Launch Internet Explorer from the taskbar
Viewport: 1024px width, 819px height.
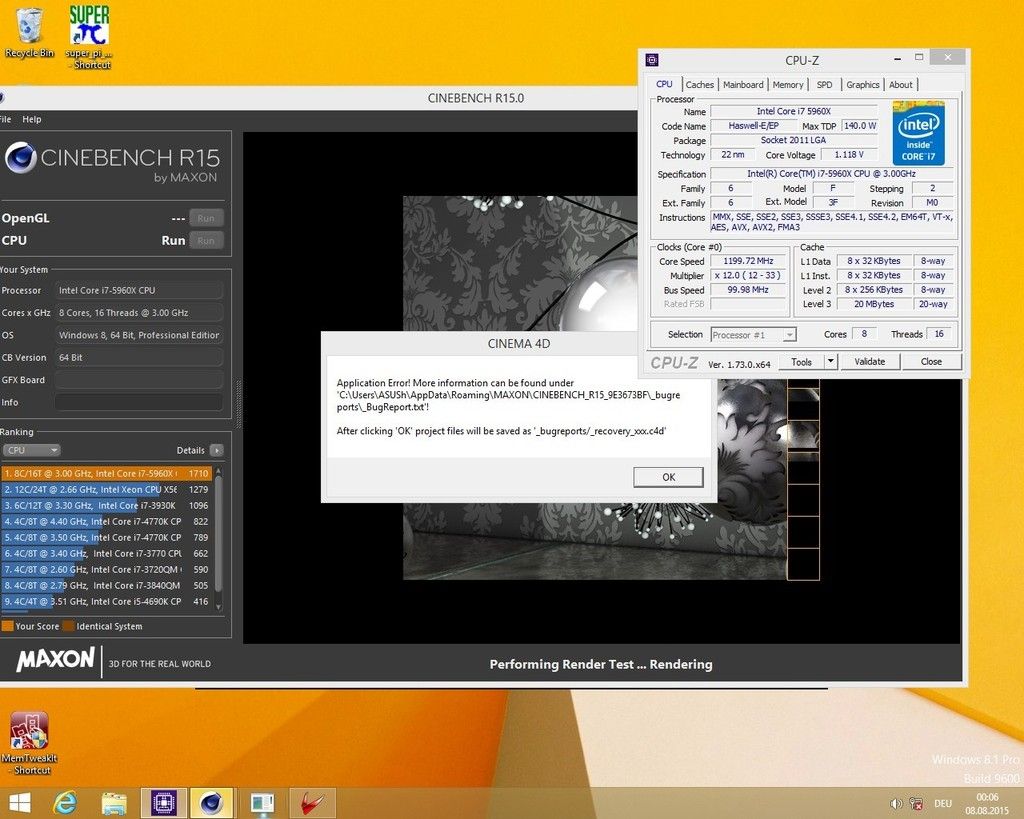tap(65, 803)
